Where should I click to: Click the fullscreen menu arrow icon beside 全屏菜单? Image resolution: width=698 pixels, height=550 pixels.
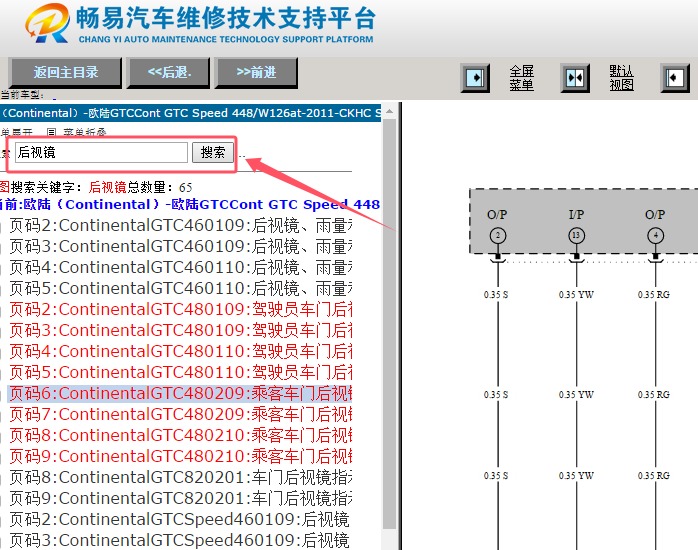tap(475, 78)
